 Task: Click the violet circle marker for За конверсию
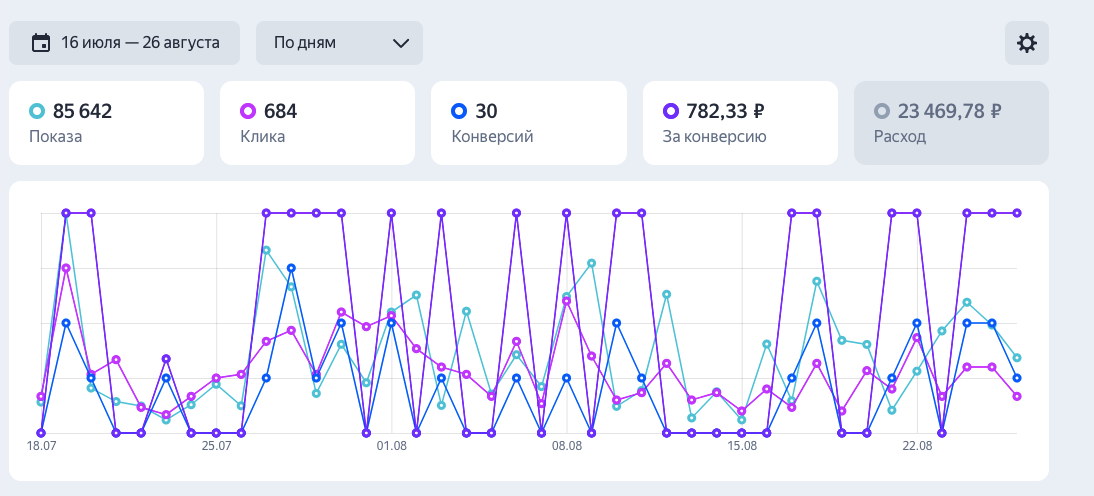(x=672, y=111)
